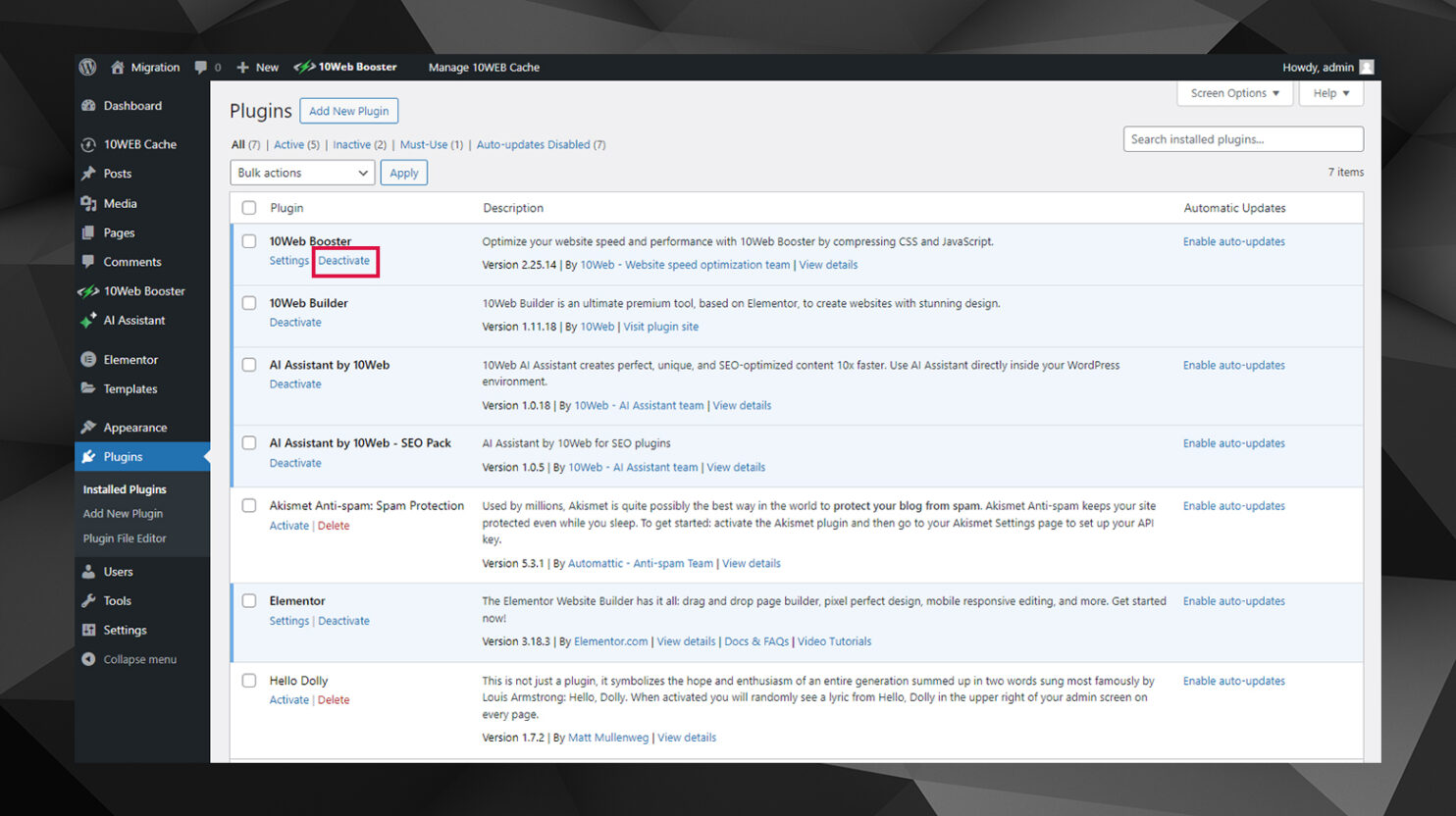Screen dimensions: 1456x816
Task: Tick the Elementor plugin checkbox
Action: tap(248, 600)
